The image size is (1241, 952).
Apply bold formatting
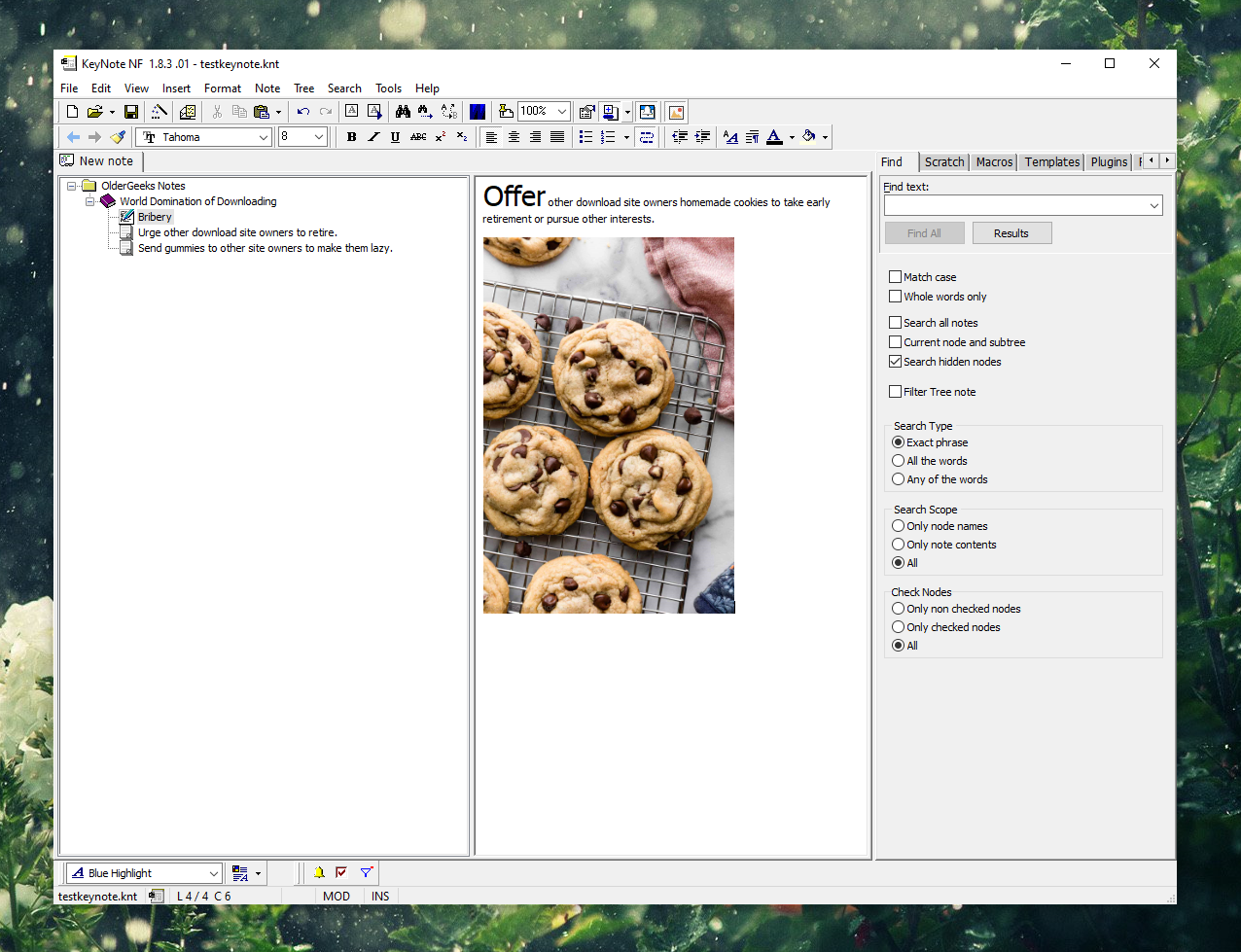(x=351, y=137)
